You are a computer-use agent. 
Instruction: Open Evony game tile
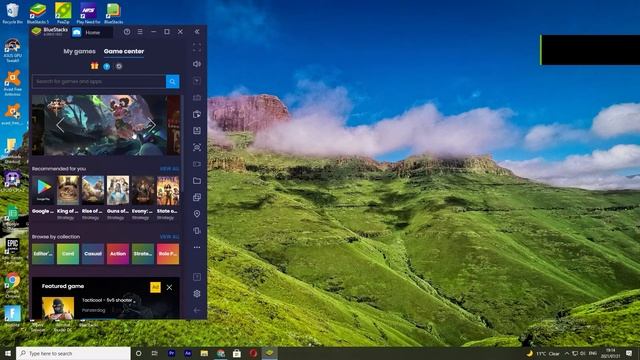point(142,190)
